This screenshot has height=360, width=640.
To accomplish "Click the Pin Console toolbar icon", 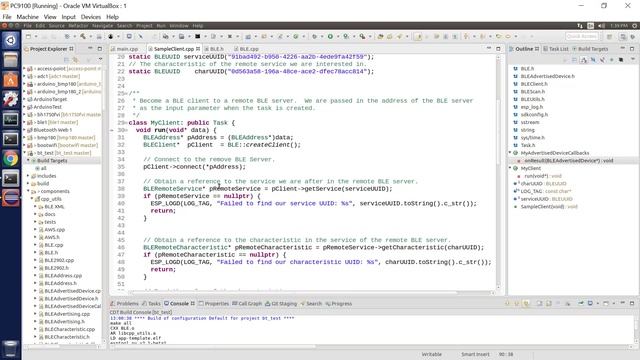I will (x=581, y=303).
